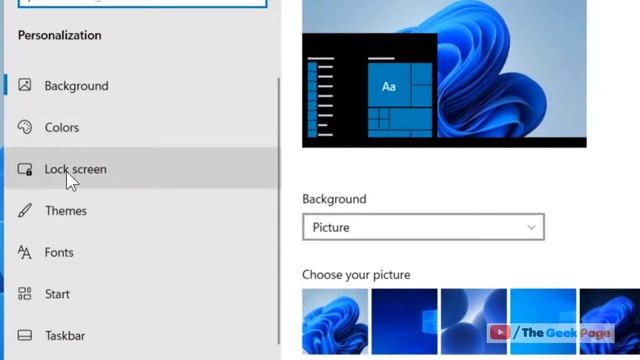The height and width of the screenshot is (360, 640).
Task: Click the sidebar vertical scrollbar
Action: [x=279, y=211]
